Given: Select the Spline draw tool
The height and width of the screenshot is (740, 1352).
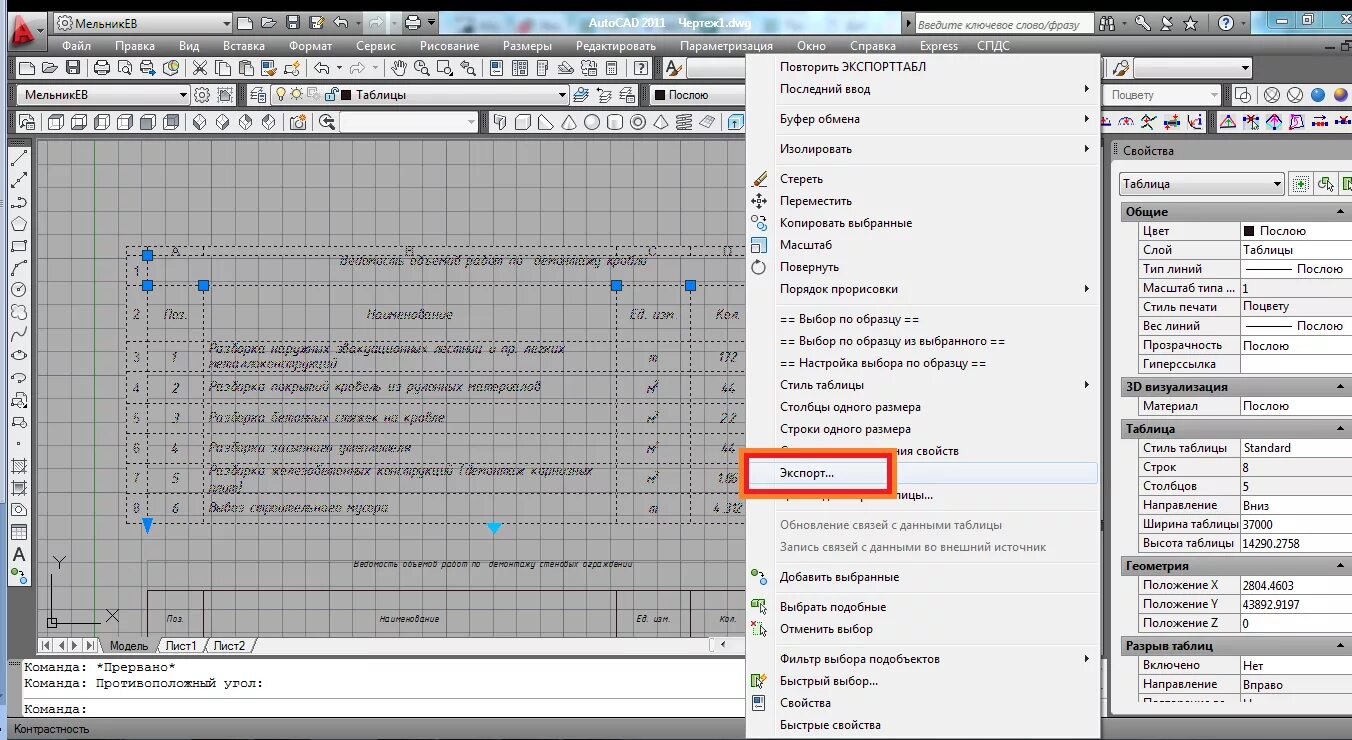Looking at the screenshot, I should 18,334.
